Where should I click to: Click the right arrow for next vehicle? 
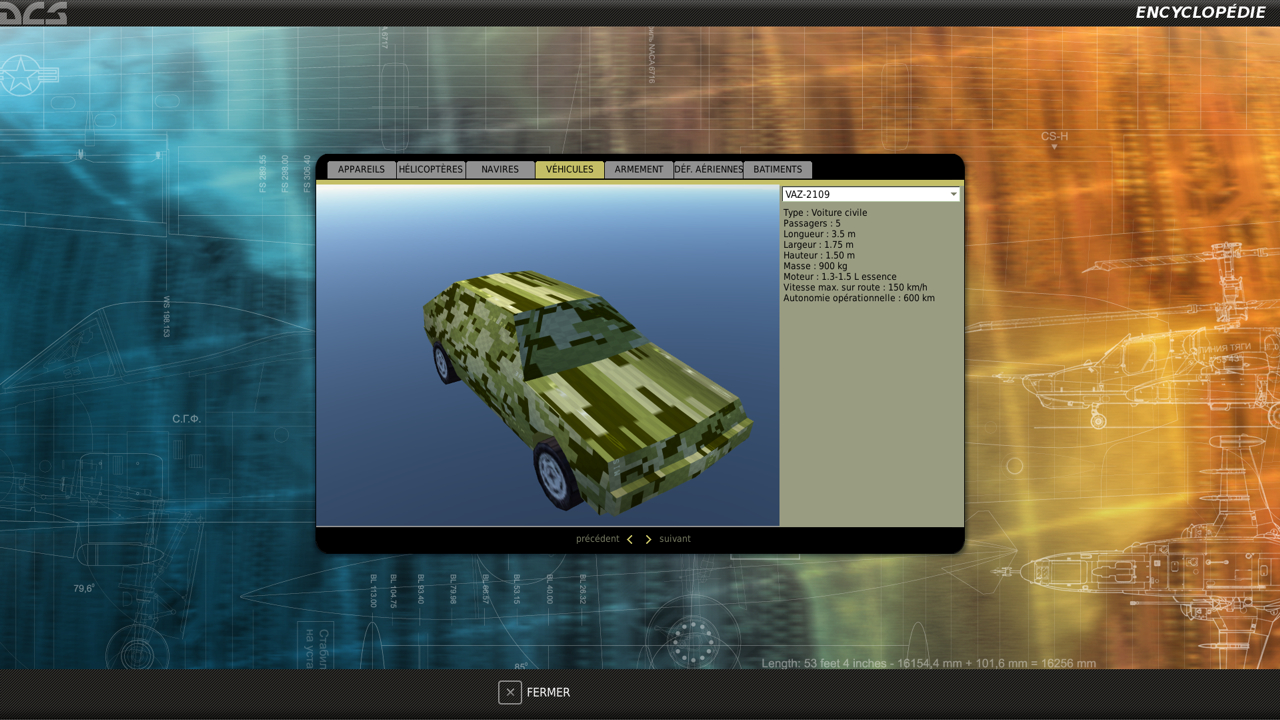tap(648, 539)
